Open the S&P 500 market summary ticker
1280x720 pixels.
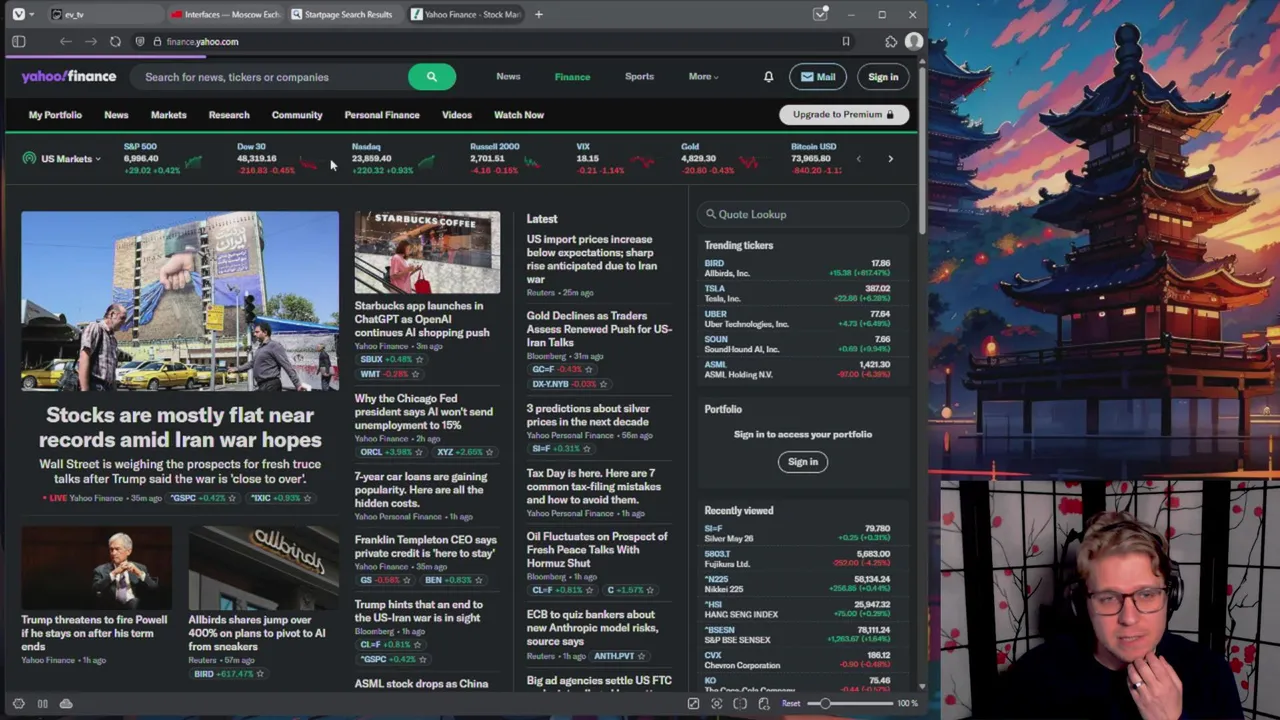(165, 159)
